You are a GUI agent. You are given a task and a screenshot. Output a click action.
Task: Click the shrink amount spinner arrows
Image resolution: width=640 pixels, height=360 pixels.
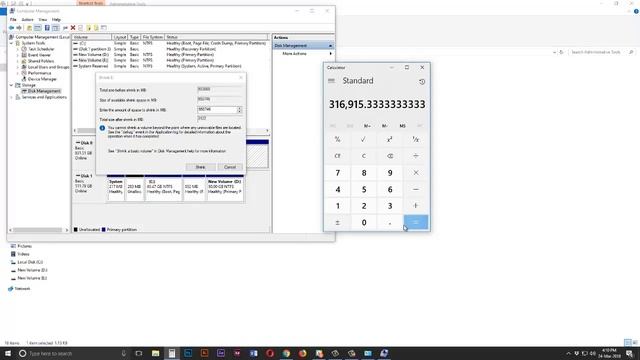[240, 110]
